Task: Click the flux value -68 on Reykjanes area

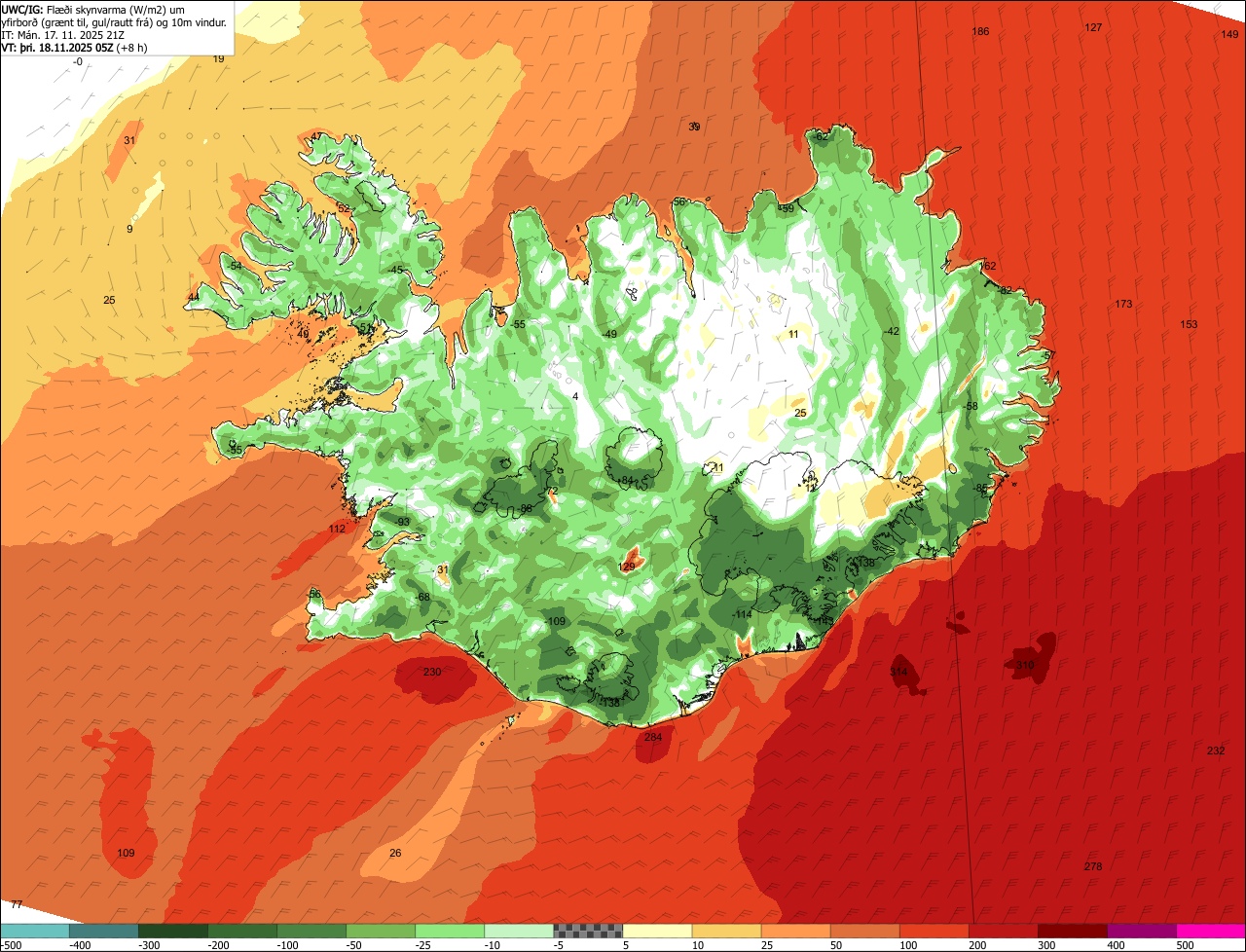Action: pos(422,597)
